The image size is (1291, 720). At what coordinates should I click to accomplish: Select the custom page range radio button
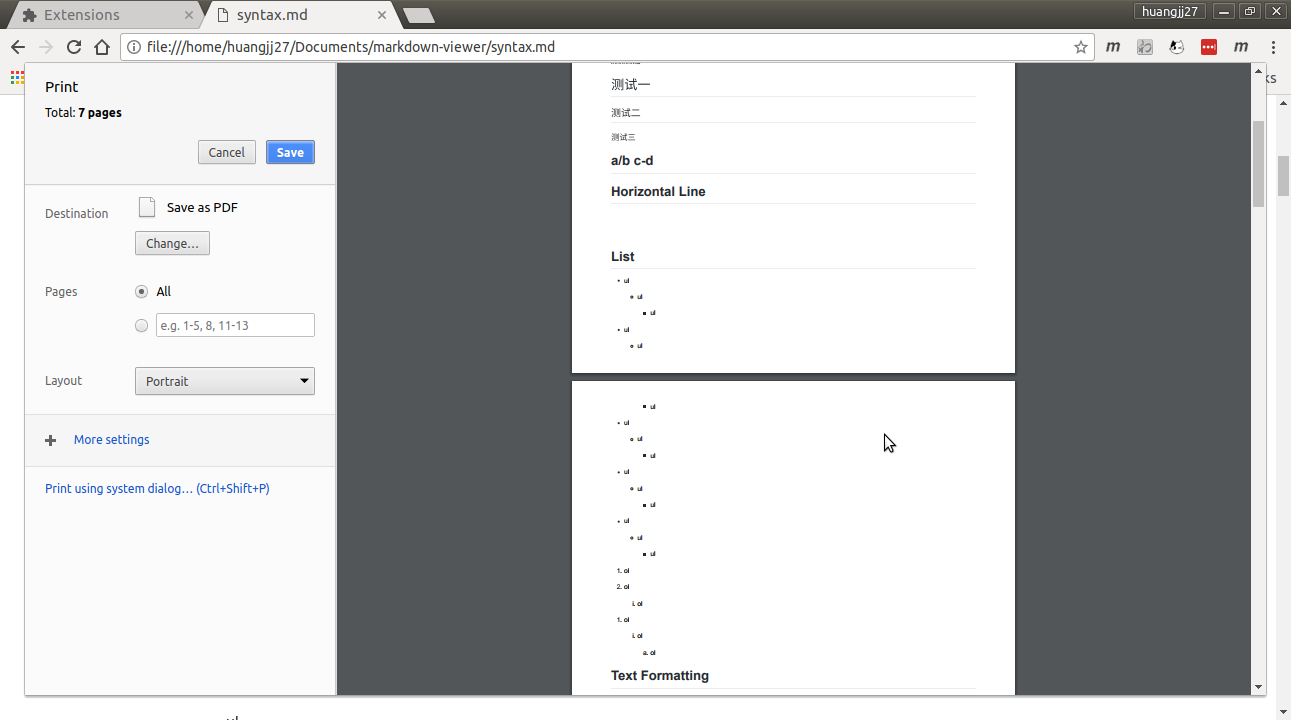pos(141,325)
